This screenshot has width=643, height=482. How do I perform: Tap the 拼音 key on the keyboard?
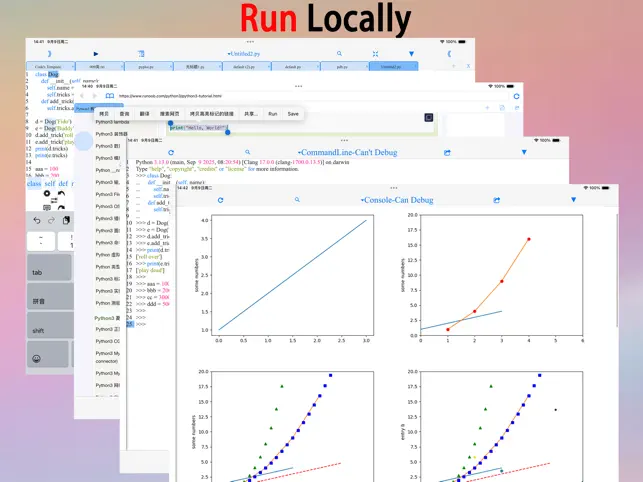click(x=50, y=296)
